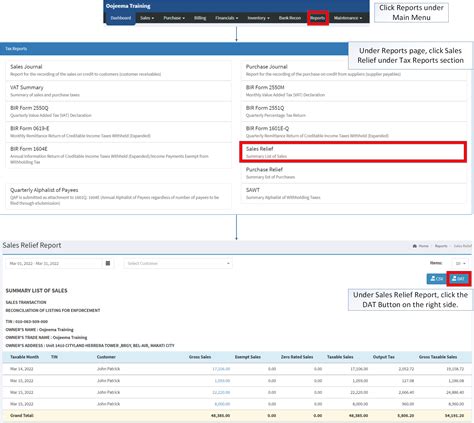Open gross sales link 1,059.00
The height and width of the screenshot is (423, 474).
tap(222, 381)
